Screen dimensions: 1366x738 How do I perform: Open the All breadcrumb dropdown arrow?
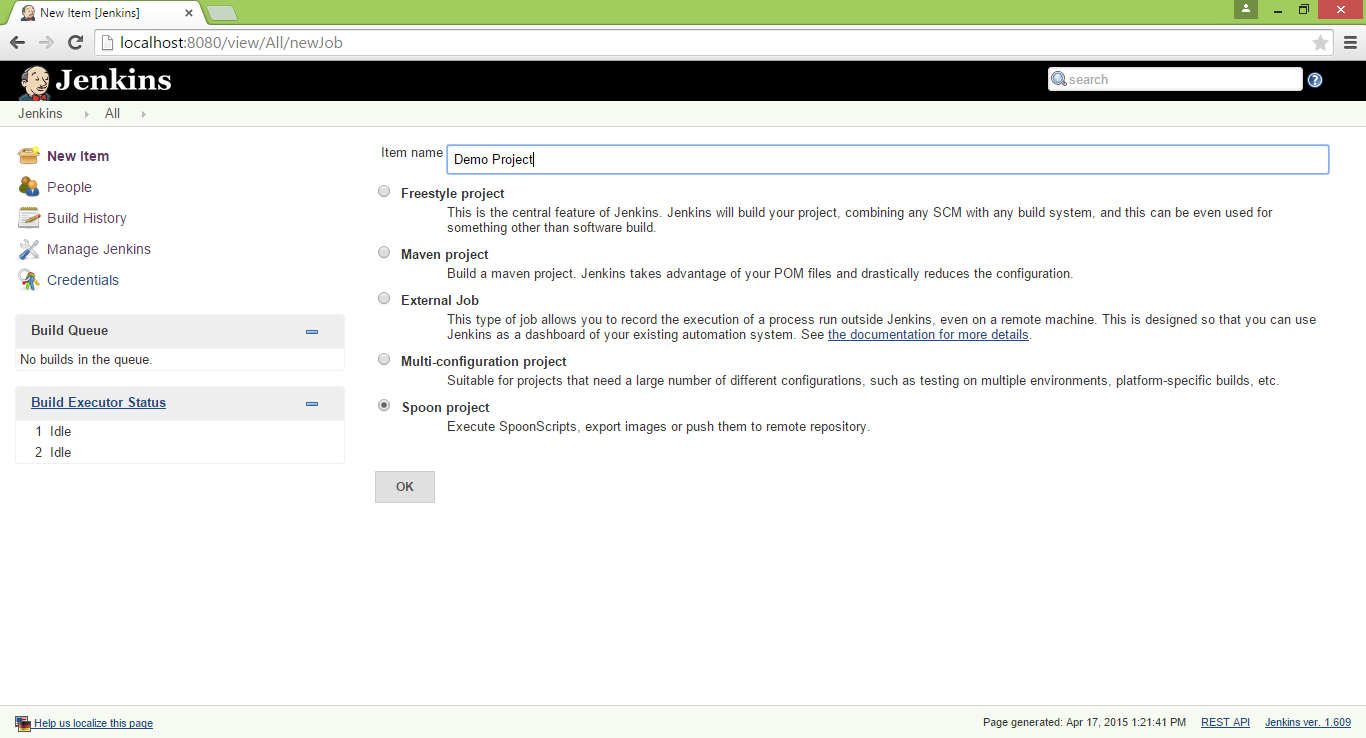(x=144, y=114)
